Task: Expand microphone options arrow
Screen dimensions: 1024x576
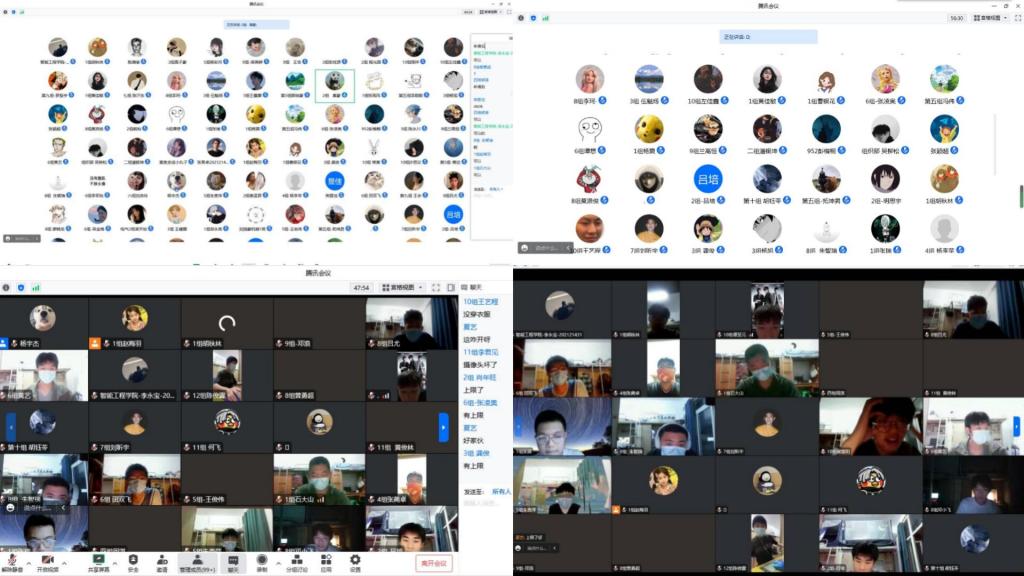Action: (x=26, y=560)
